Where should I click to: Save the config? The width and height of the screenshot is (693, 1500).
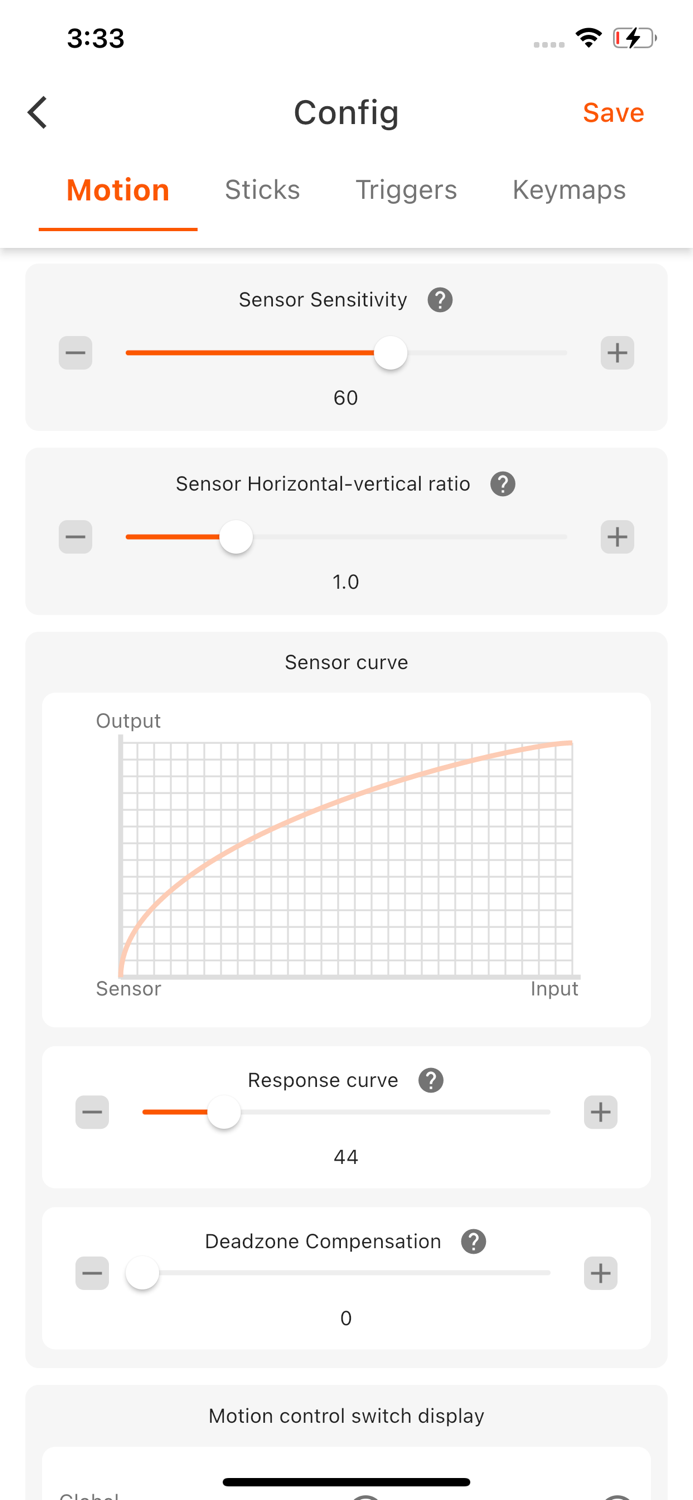(613, 113)
